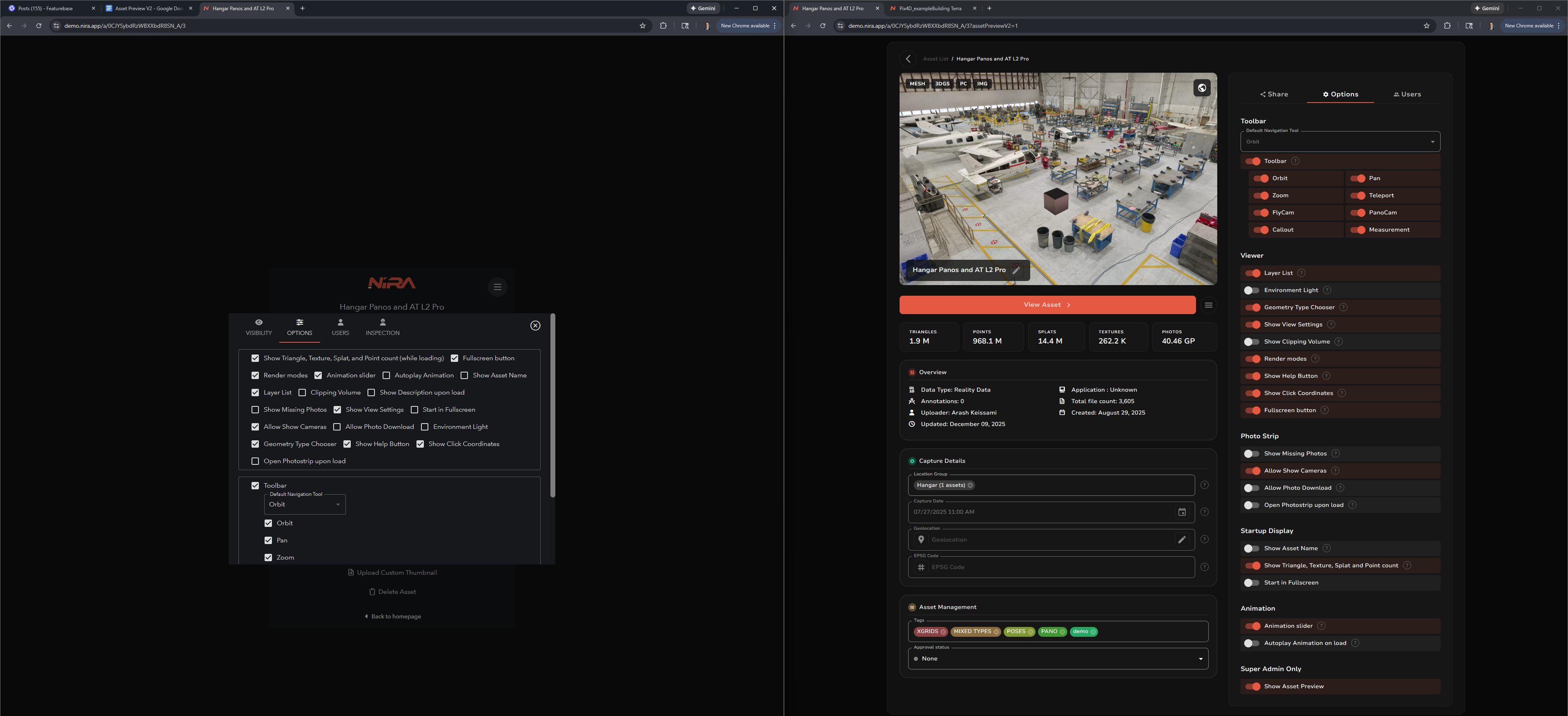The image size is (1568, 716).
Task: Toggle Allow Photo Download switch
Action: [1252, 488]
